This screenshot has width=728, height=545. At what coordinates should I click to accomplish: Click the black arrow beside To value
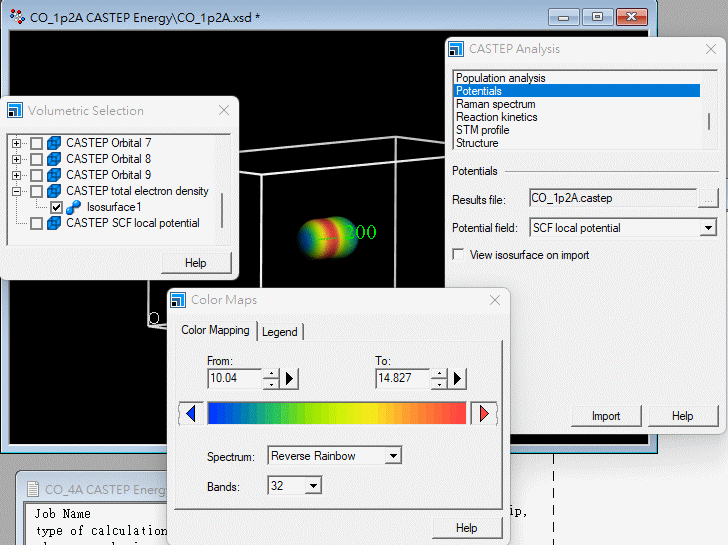tap(458, 379)
